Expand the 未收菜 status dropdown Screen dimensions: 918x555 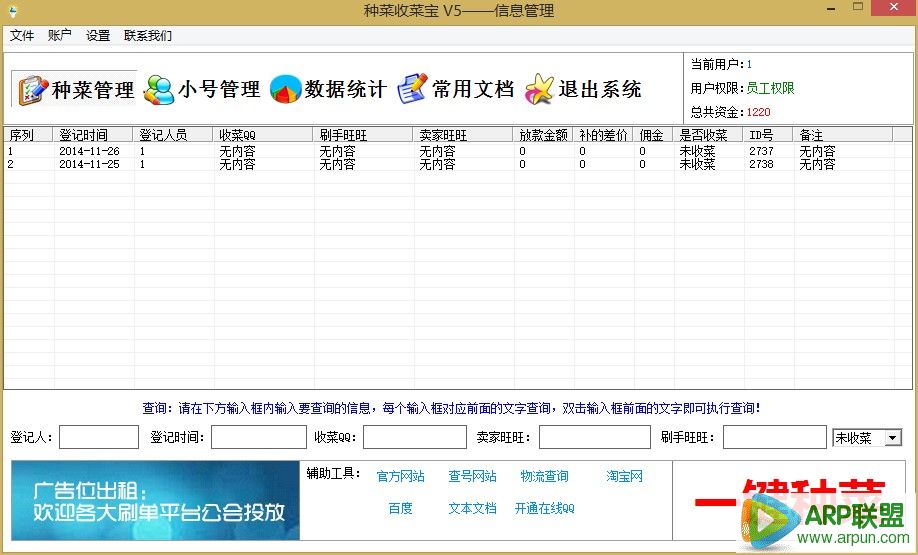pyautogui.click(x=892, y=437)
